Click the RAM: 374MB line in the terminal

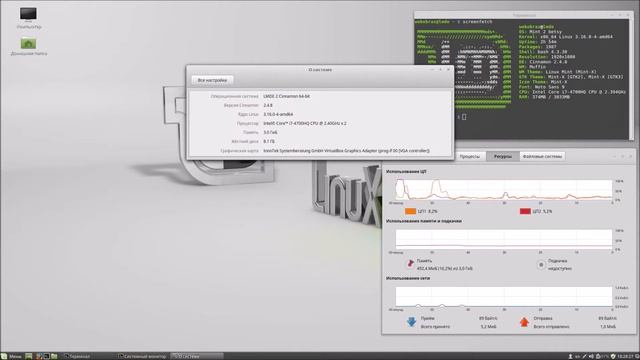tap(544, 97)
